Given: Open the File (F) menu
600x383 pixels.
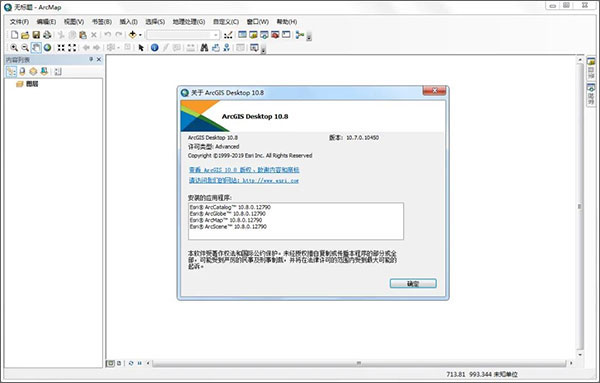Looking at the screenshot, I should pos(19,22).
